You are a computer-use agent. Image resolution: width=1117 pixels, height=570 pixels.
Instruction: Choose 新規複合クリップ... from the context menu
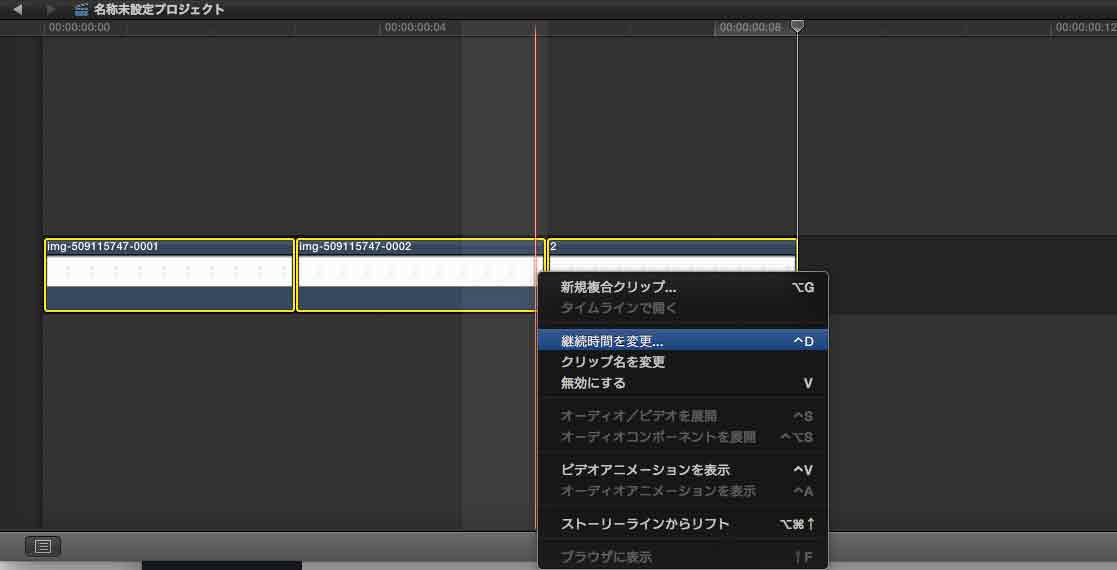(x=618, y=287)
